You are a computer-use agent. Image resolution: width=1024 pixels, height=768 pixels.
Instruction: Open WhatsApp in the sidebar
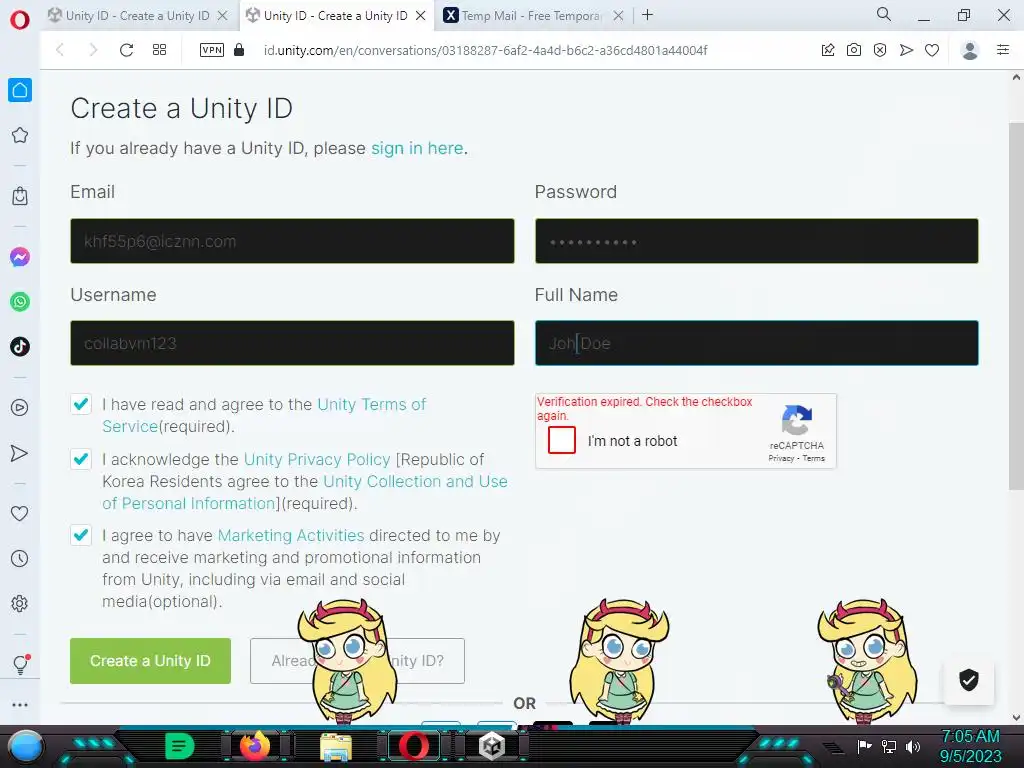click(20, 302)
